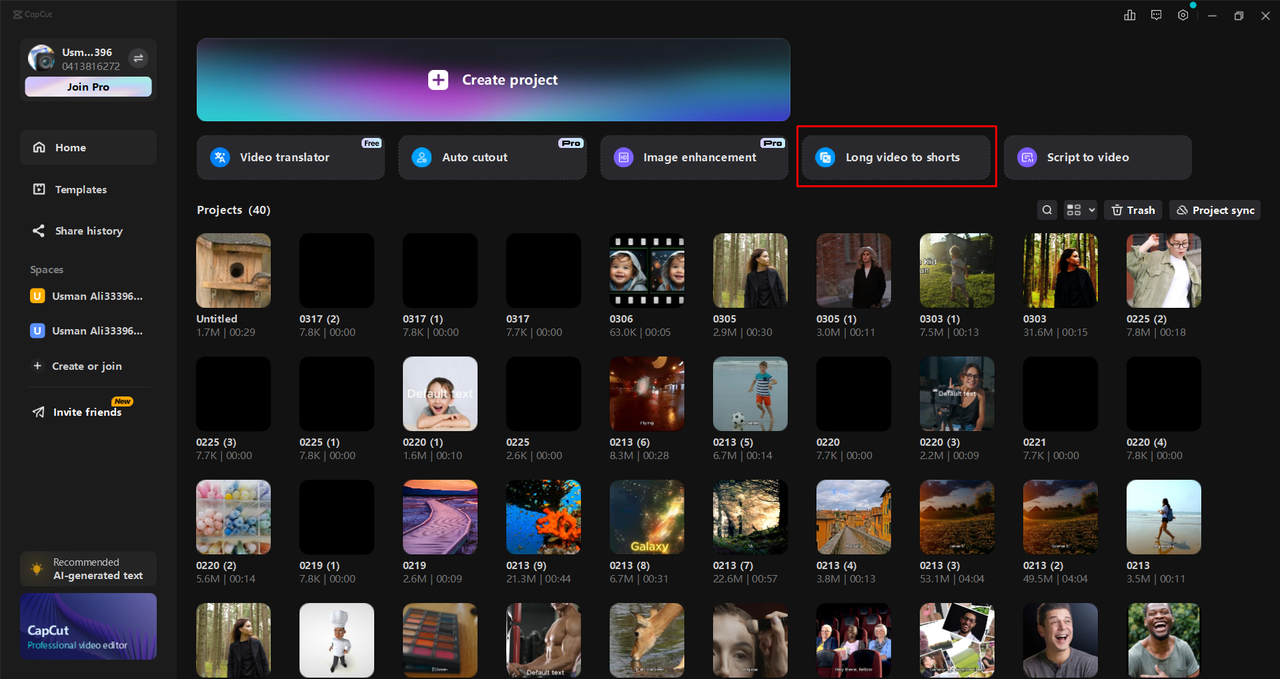Click the Project sync button
Screen dimensions: 1280x679
[x=1214, y=210]
